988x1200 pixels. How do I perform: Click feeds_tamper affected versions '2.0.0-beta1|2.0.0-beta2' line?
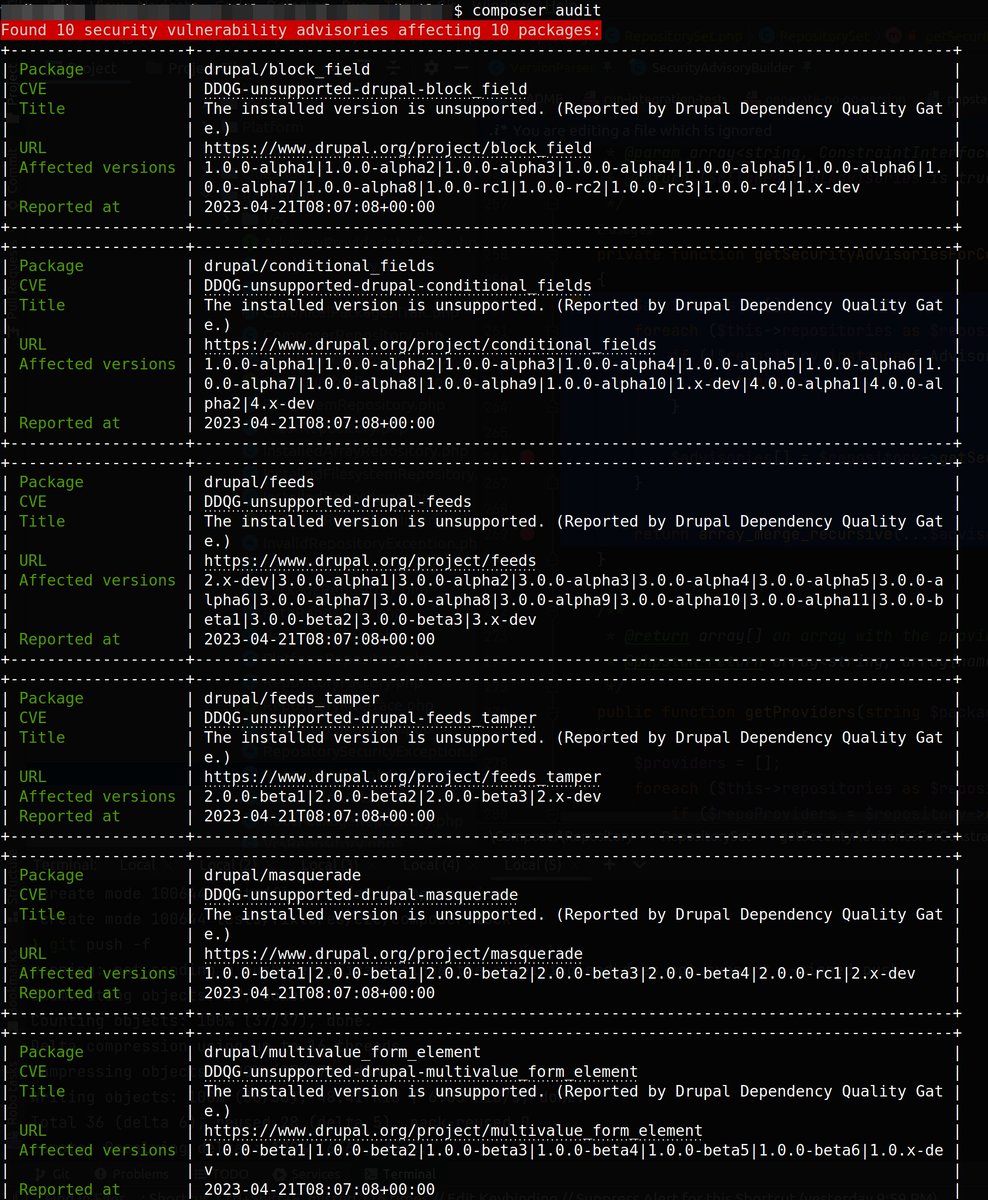point(402,796)
